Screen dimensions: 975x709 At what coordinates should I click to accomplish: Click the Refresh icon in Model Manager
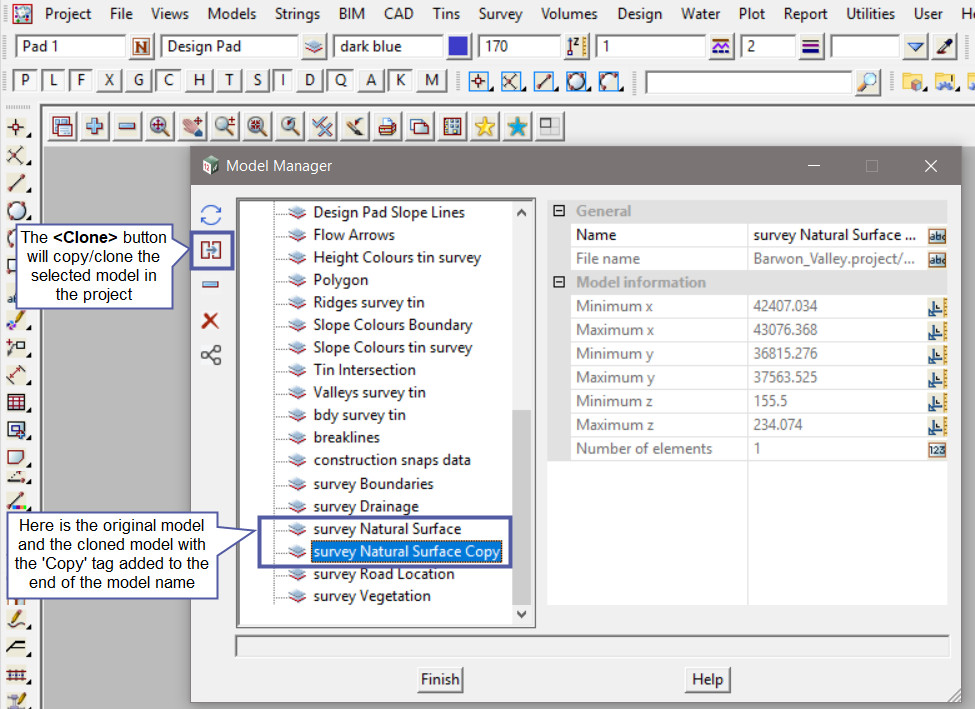point(211,215)
